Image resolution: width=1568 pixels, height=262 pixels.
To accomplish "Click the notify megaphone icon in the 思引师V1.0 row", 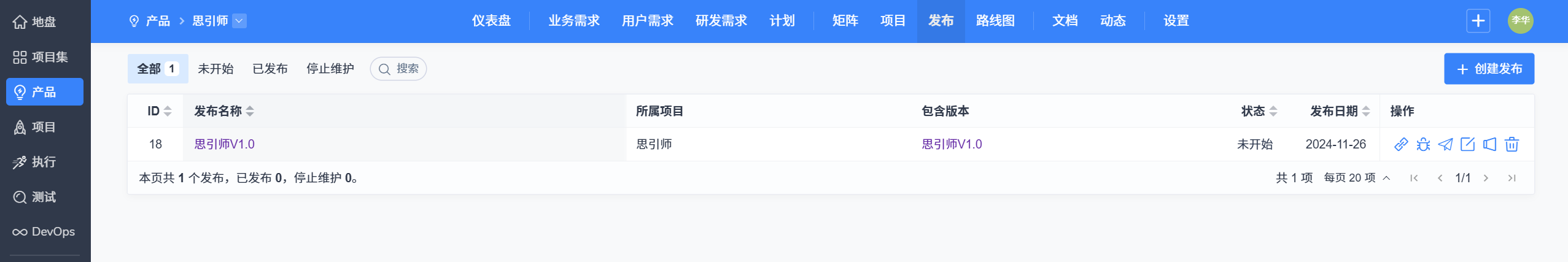I will point(1489,144).
